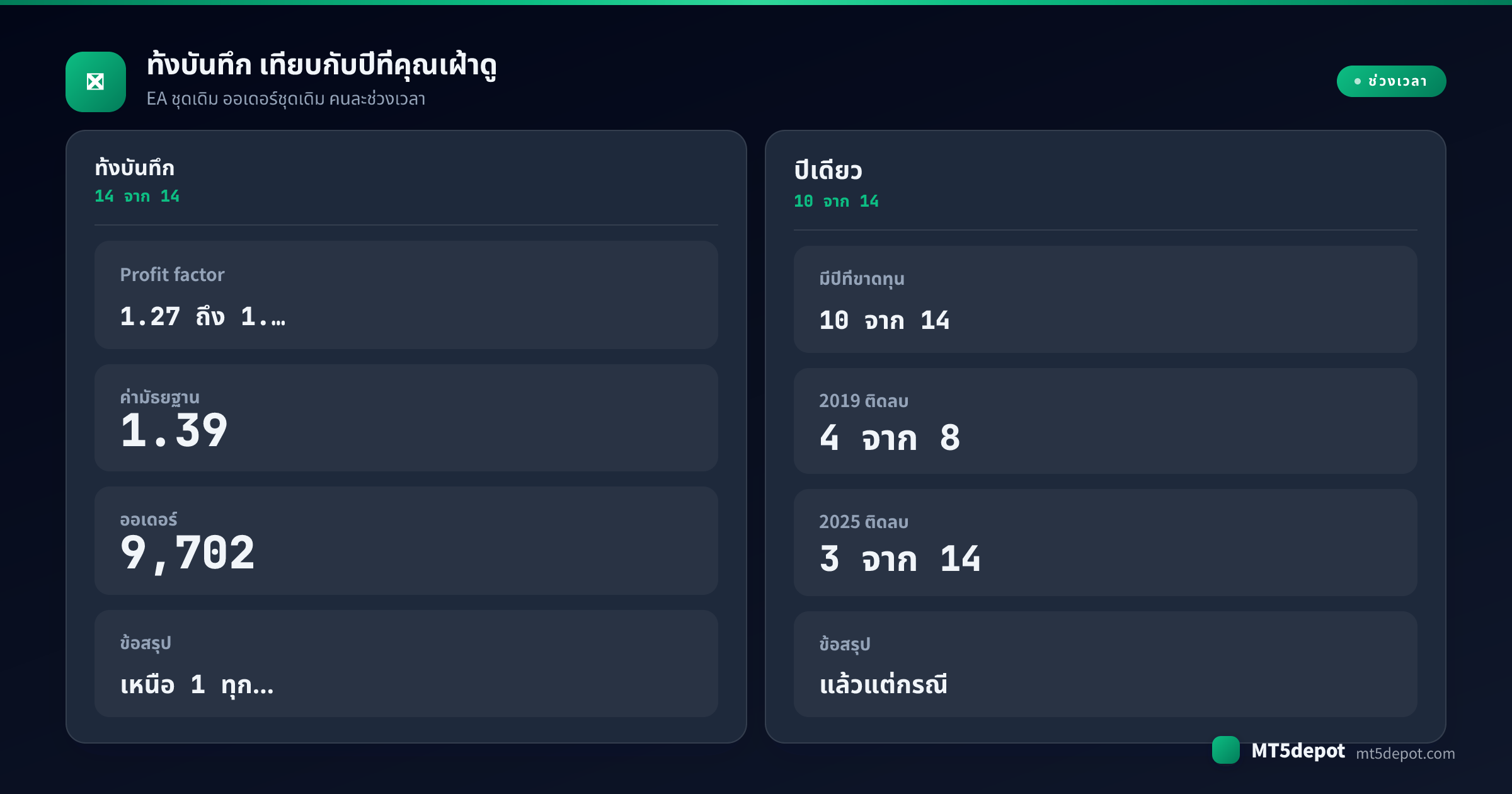Image resolution: width=1512 pixels, height=794 pixels.
Task: Expand truncated Profit factor value 1.27 ถึง 1…
Action: pyautogui.click(x=203, y=316)
